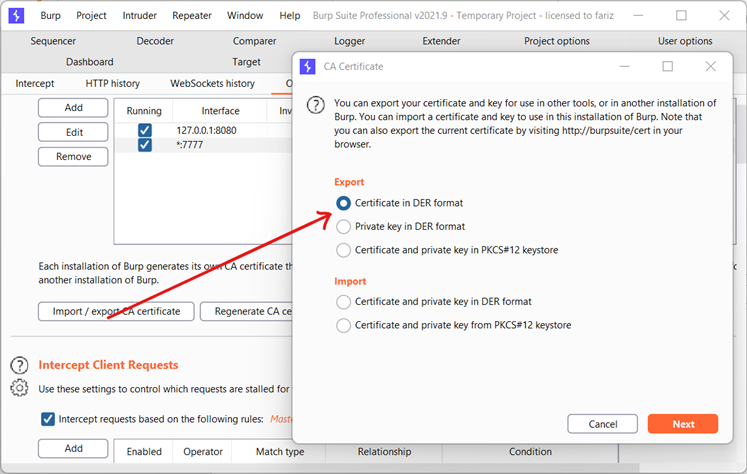Minimize the CA Certificate dialog
The height and width of the screenshot is (474, 747).
click(x=625, y=66)
